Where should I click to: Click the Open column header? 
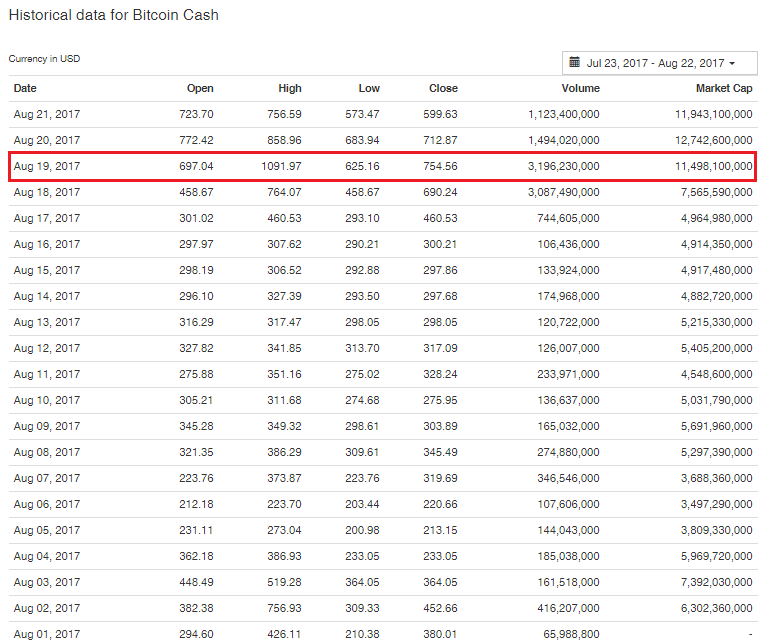200,88
